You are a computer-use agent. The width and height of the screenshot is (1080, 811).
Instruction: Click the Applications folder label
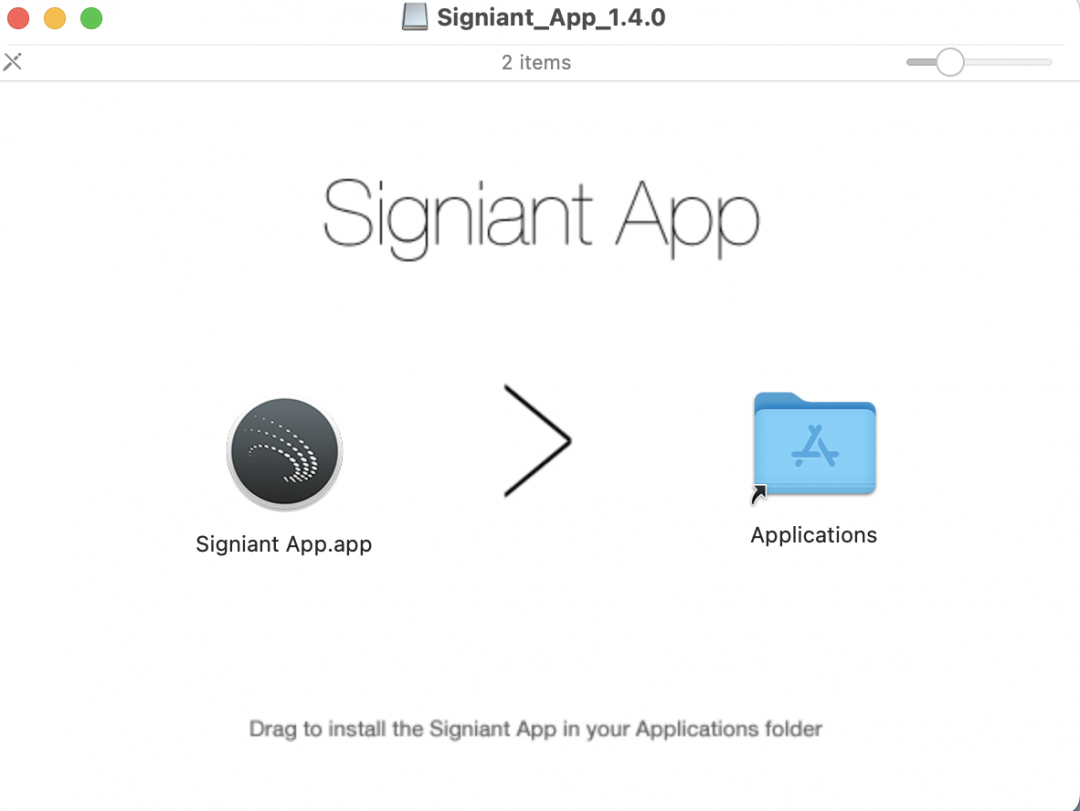tap(813, 535)
